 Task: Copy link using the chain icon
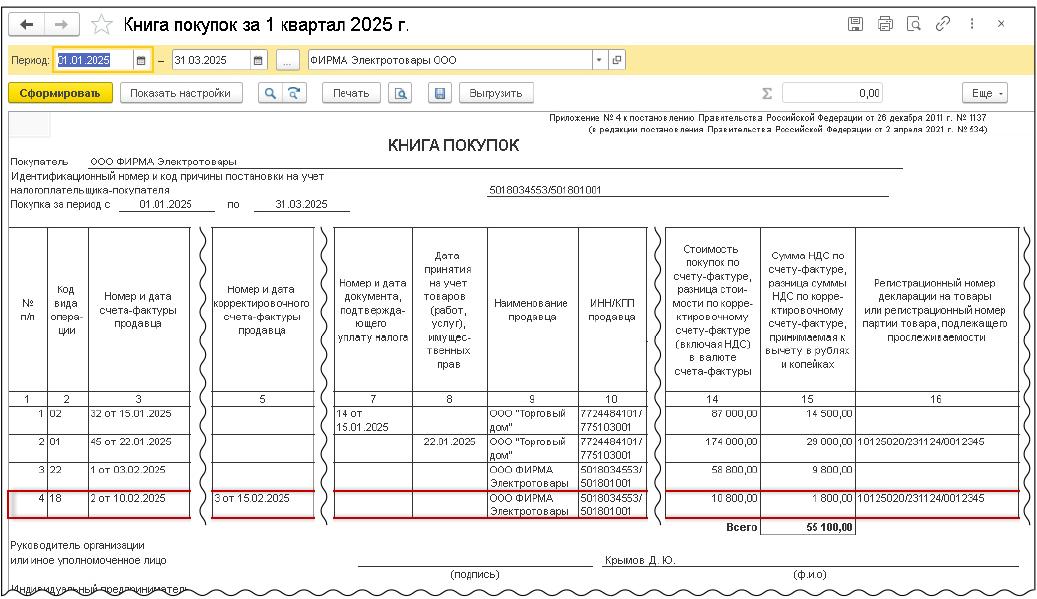coord(942,23)
